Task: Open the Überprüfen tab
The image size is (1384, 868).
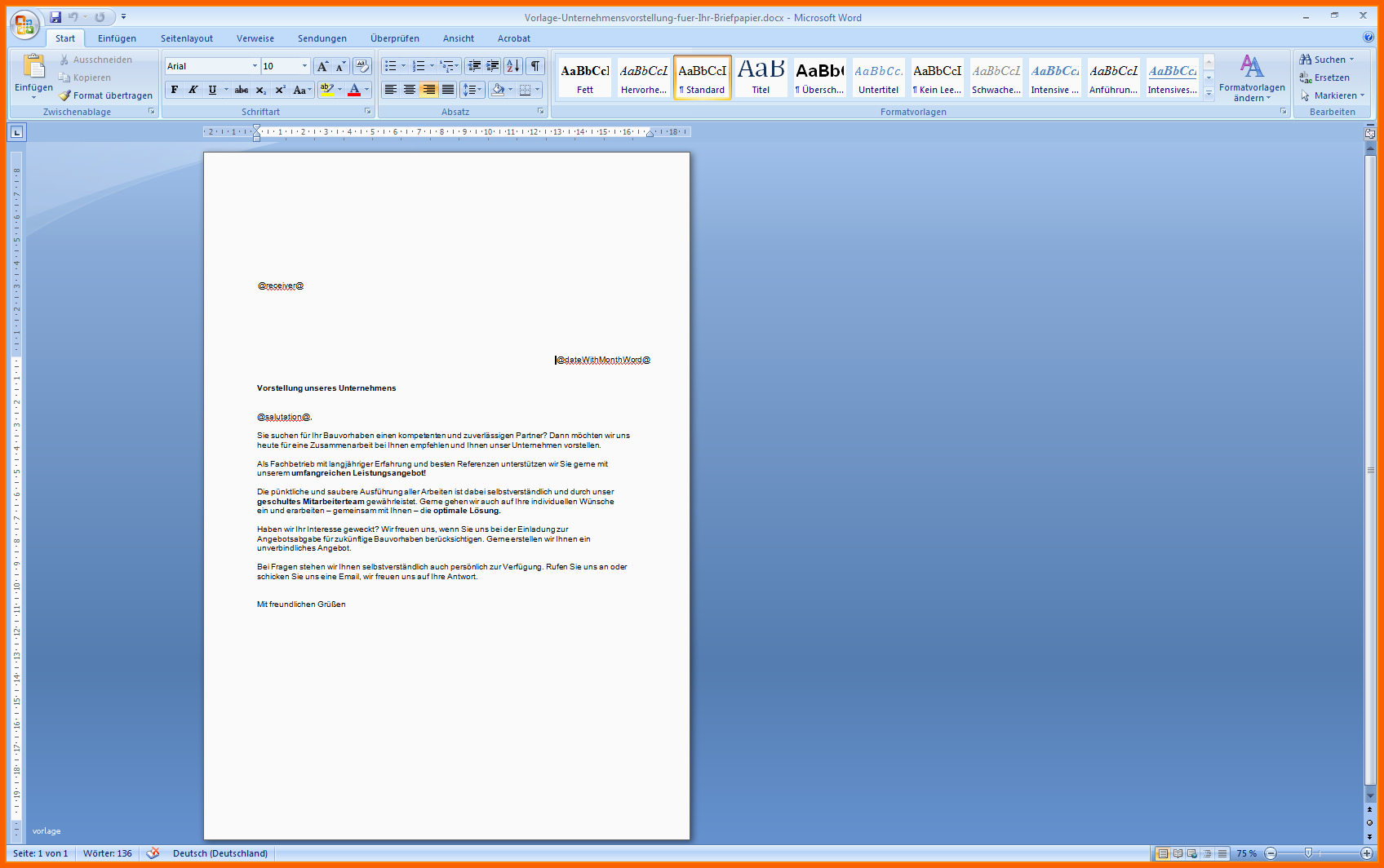Action: pyautogui.click(x=394, y=38)
